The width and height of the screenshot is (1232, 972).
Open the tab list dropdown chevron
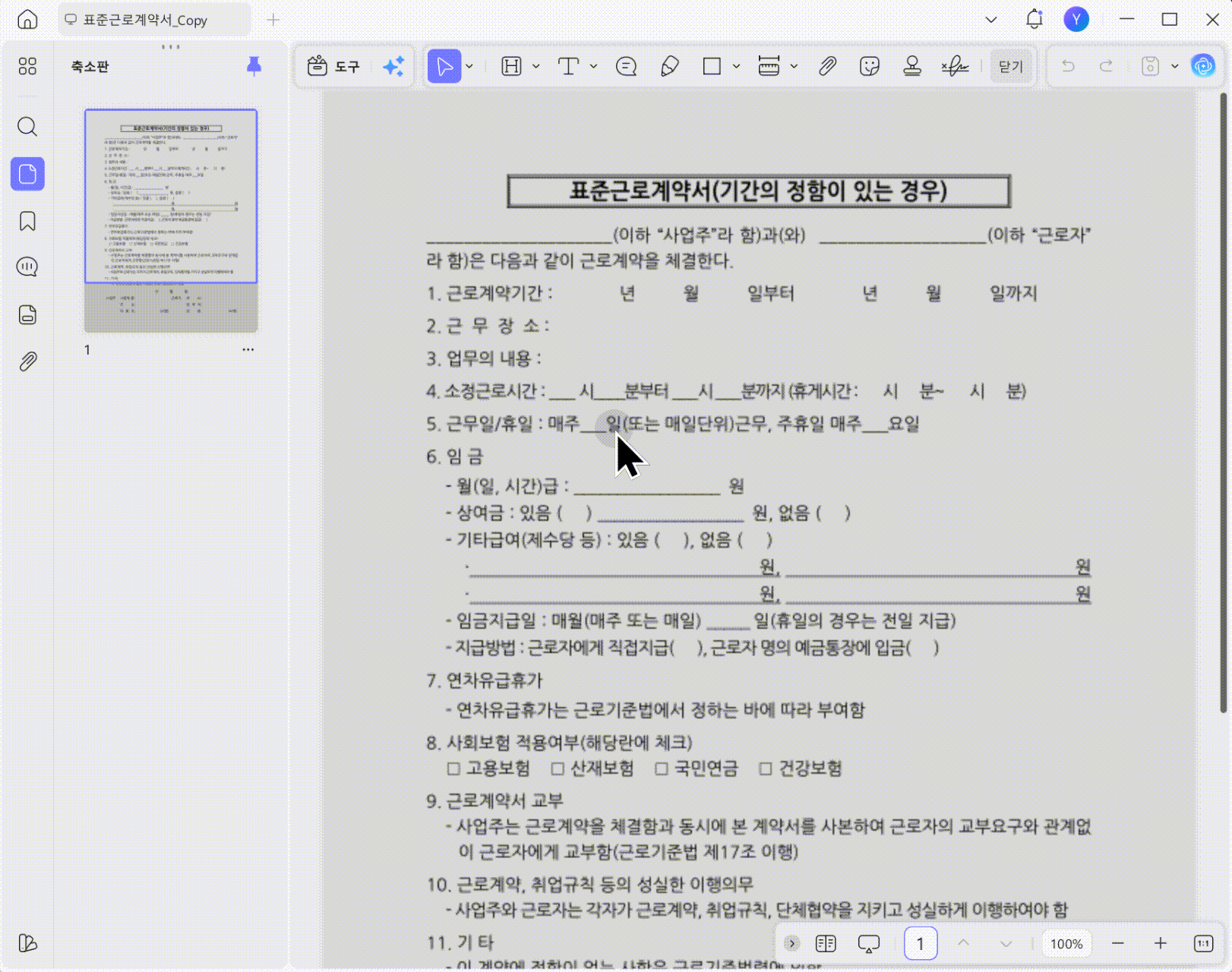click(991, 20)
